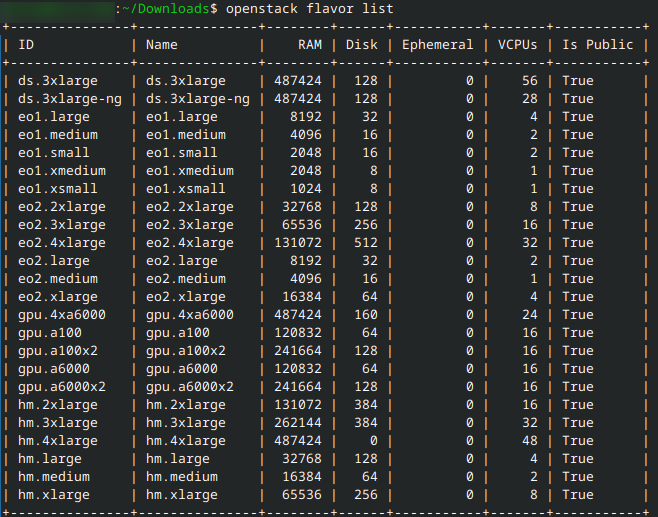658x517 pixels.
Task: Click Ephemeral value 0 in eo1.medium row
Action: pos(470,135)
